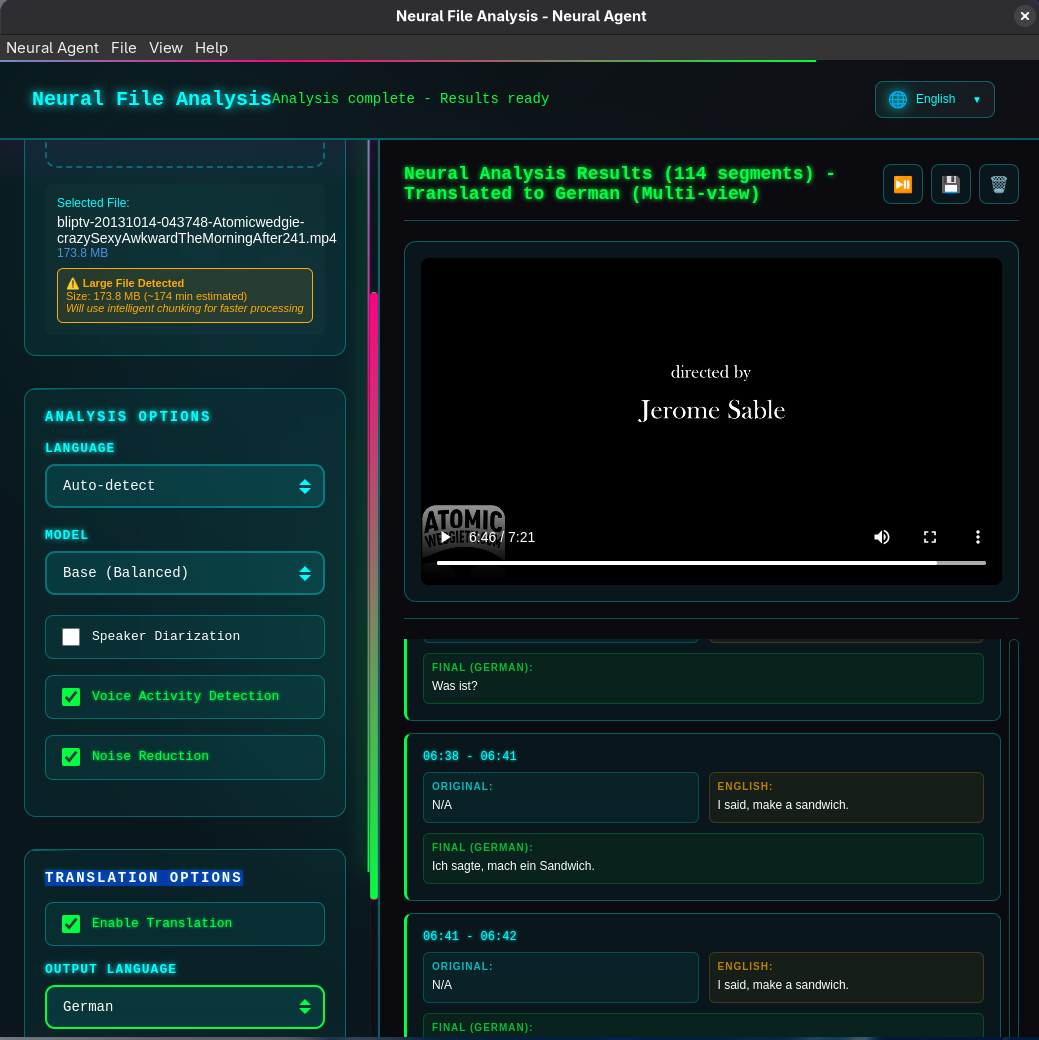Click the German translation 'Was ist?'
1039x1040 pixels.
coord(454,686)
